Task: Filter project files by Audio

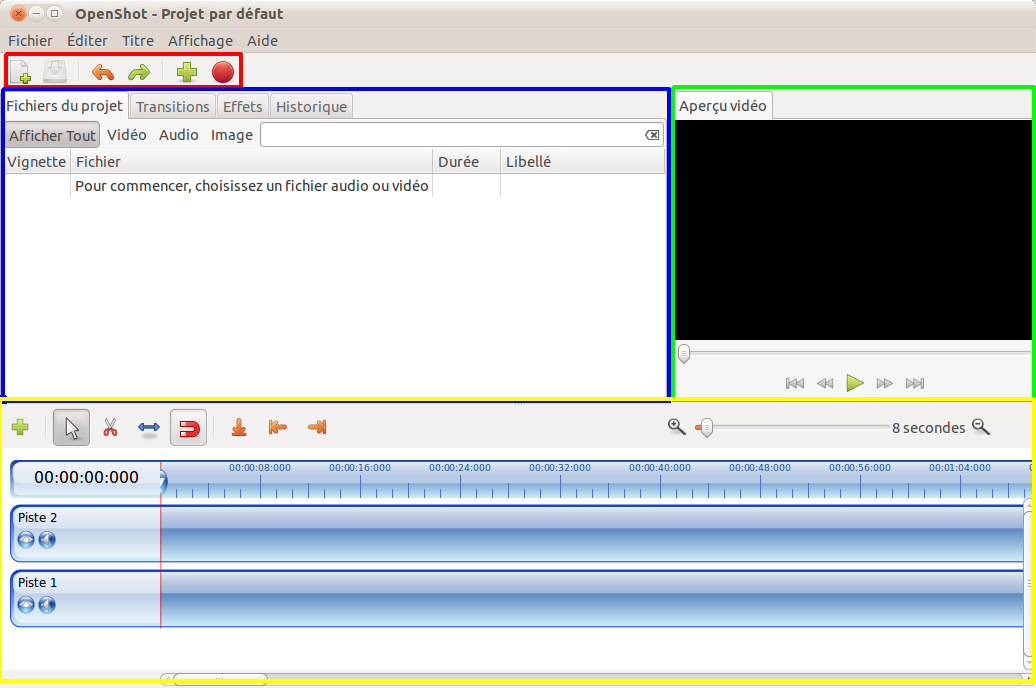Action: [179, 135]
